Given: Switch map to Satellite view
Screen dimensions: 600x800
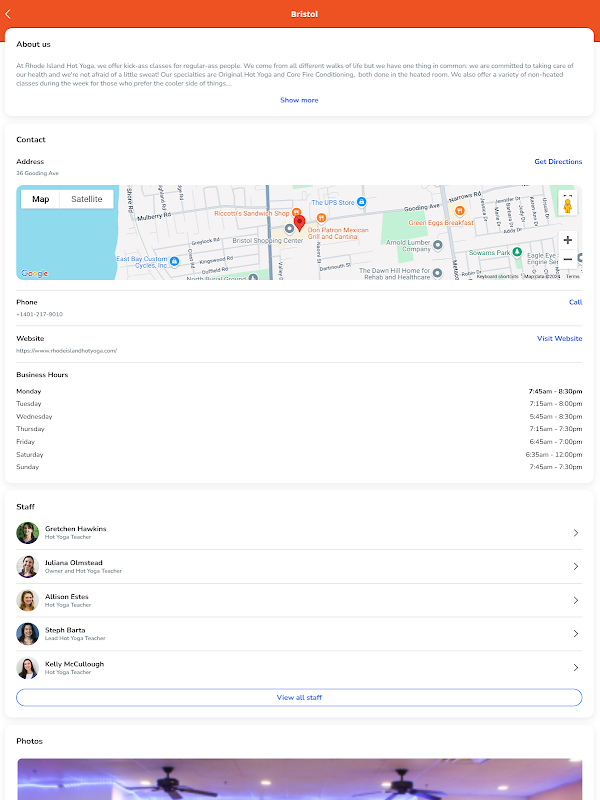Looking at the screenshot, I should tap(86, 199).
